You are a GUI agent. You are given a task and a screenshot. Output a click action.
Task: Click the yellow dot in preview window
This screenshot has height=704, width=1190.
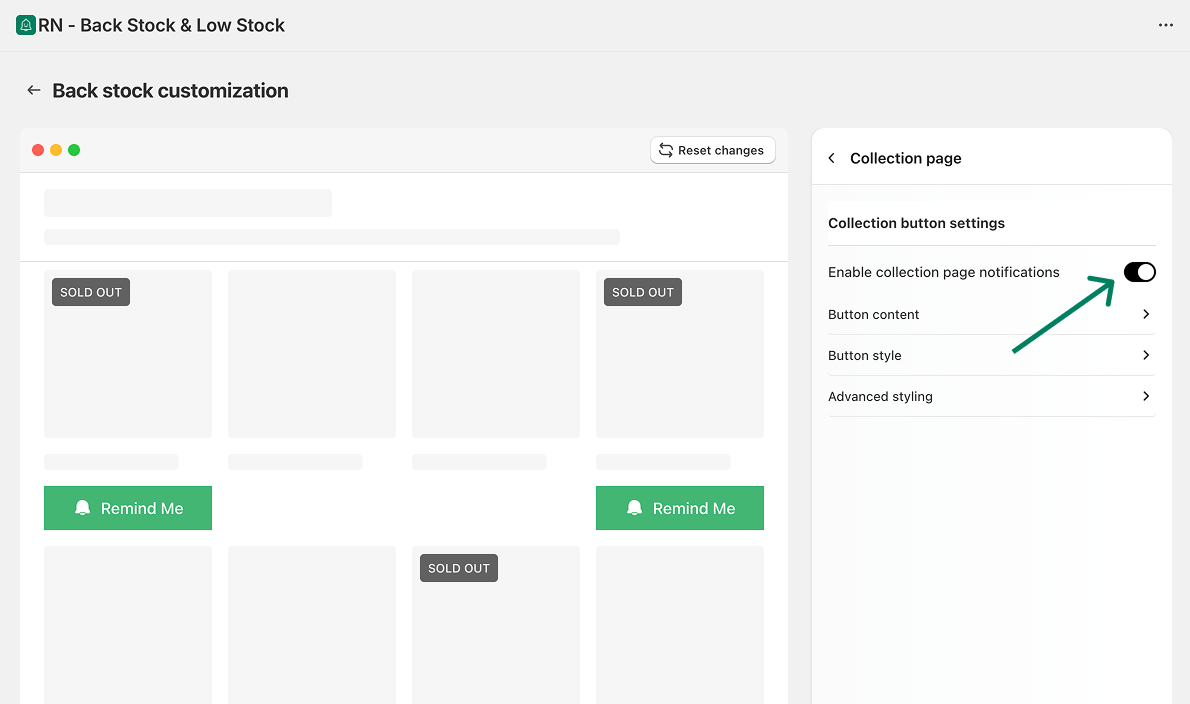click(56, 150)
